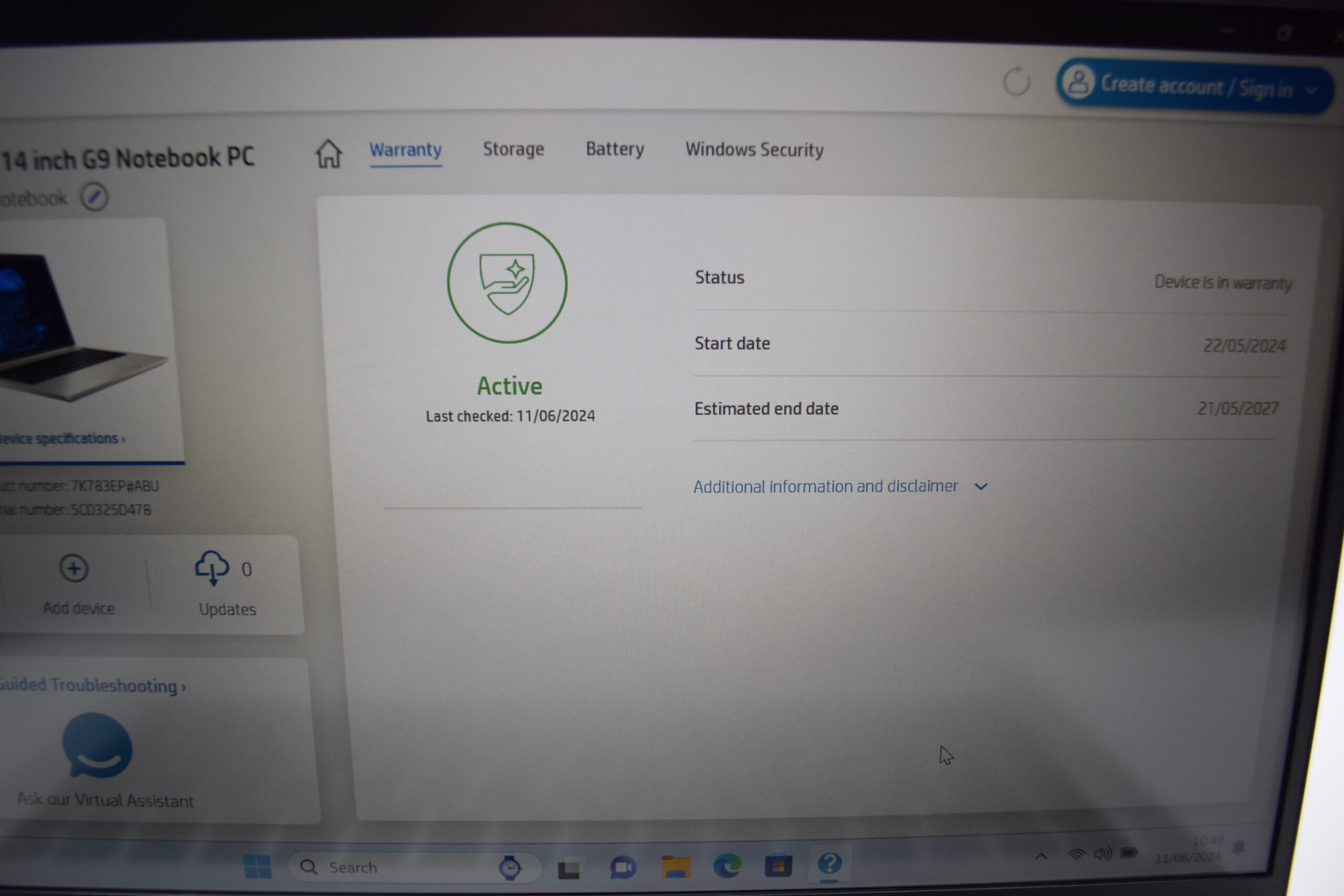This screenshot has width=1344, height=896.
Task: Open File Explorer from taskbar
Action: pyautogui.click(x=676, y=868)
